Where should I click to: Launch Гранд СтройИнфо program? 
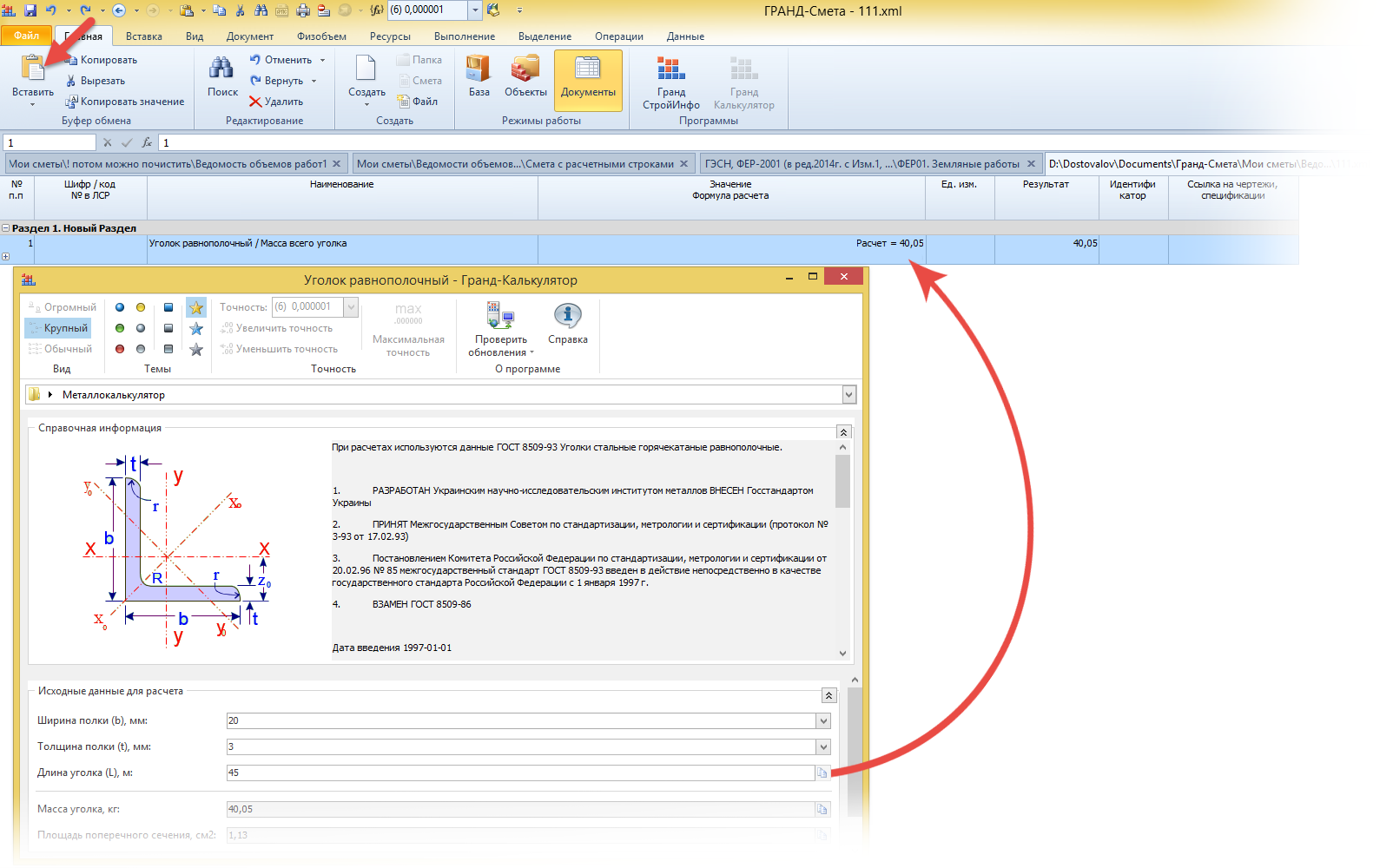click(x=671, y=82)
